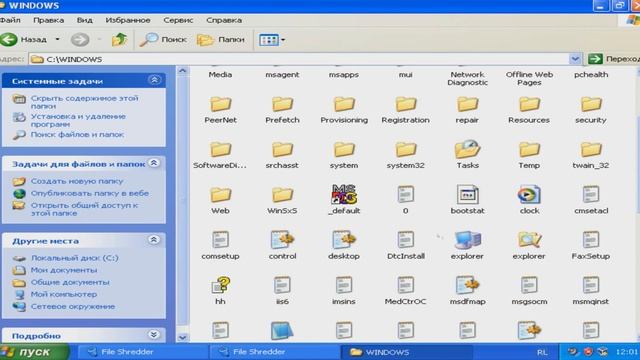Open the Файл menu

pos(10,20)
